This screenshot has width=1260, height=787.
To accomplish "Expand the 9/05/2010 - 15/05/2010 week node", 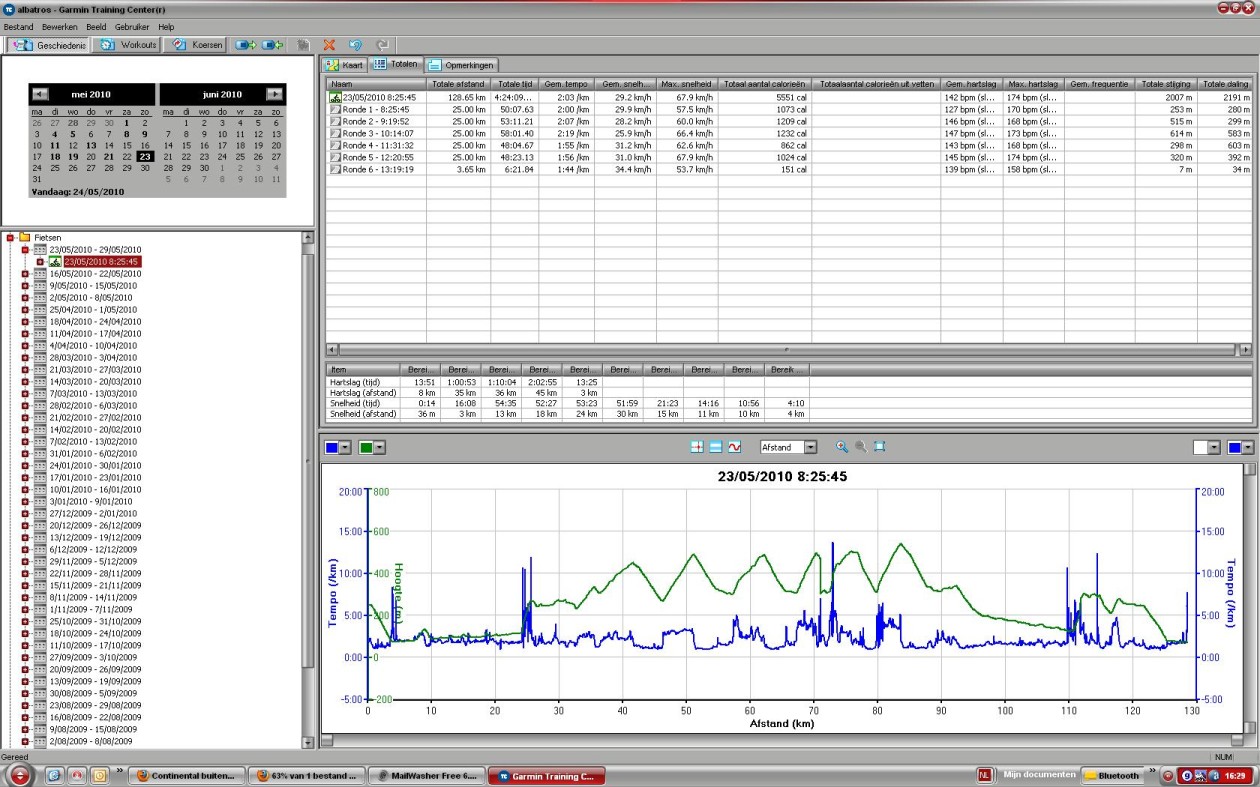I will click(25, 286).
